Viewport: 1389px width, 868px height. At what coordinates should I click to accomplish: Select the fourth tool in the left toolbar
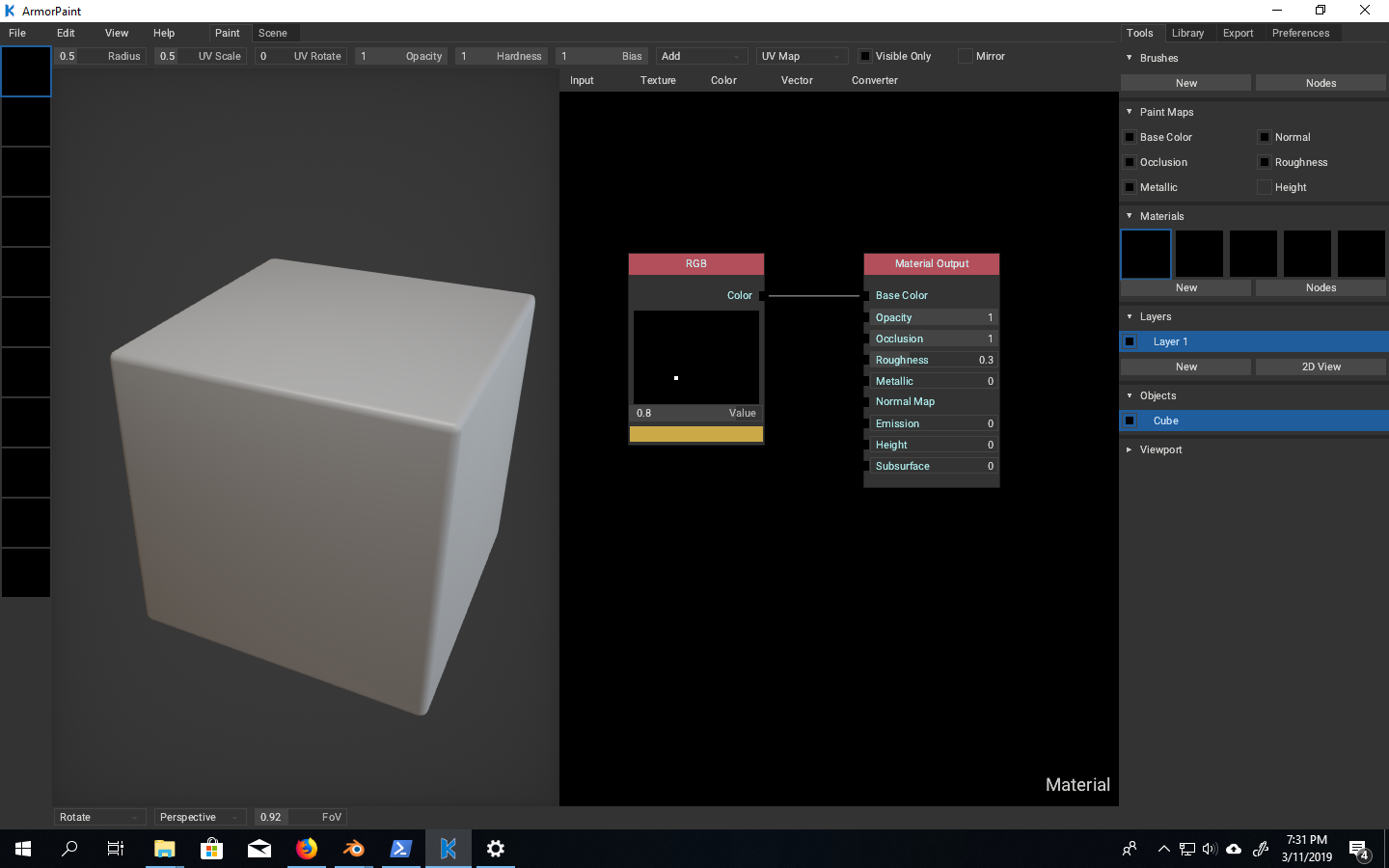point(26,222)
